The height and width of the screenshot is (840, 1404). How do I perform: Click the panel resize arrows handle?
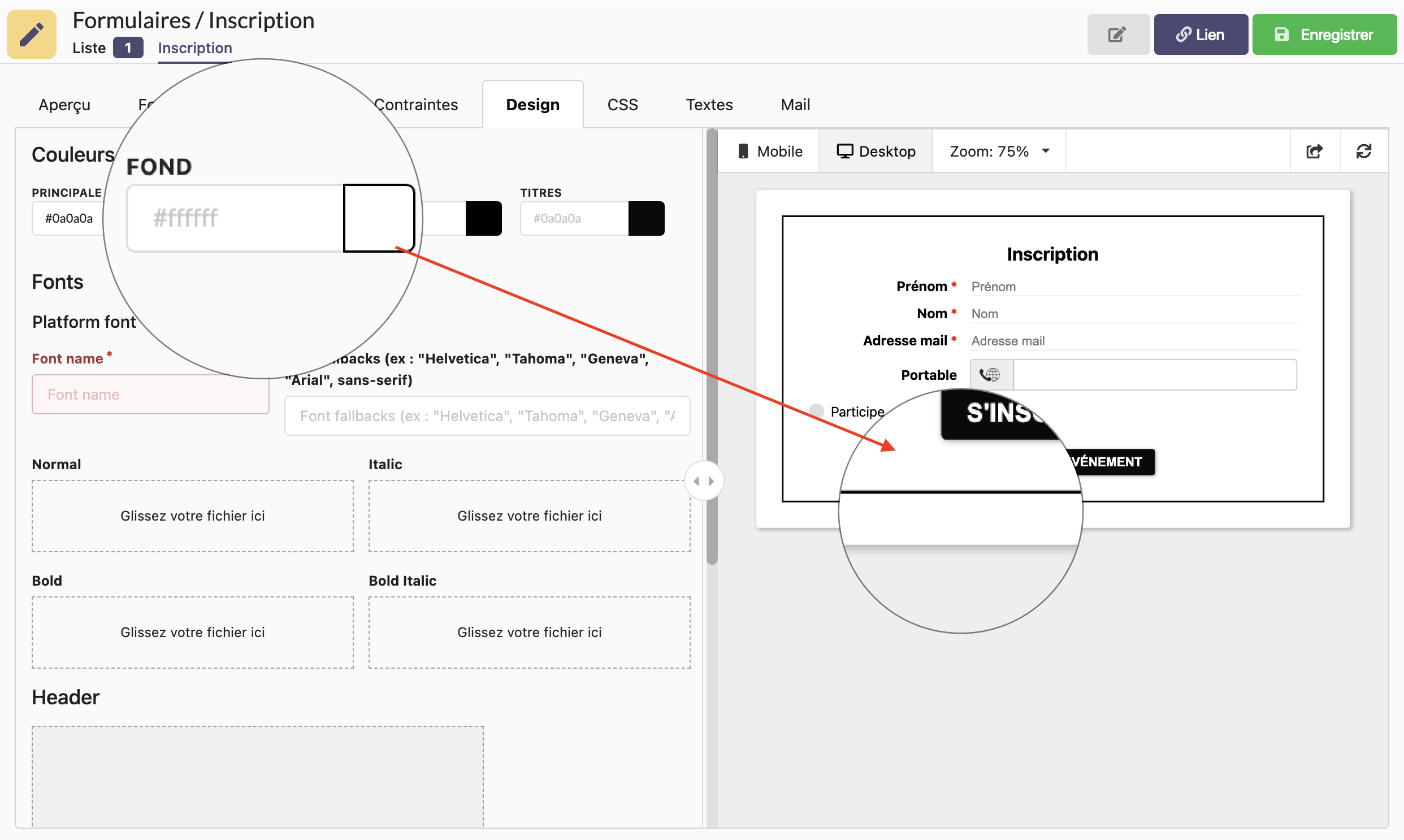(704, 481)
